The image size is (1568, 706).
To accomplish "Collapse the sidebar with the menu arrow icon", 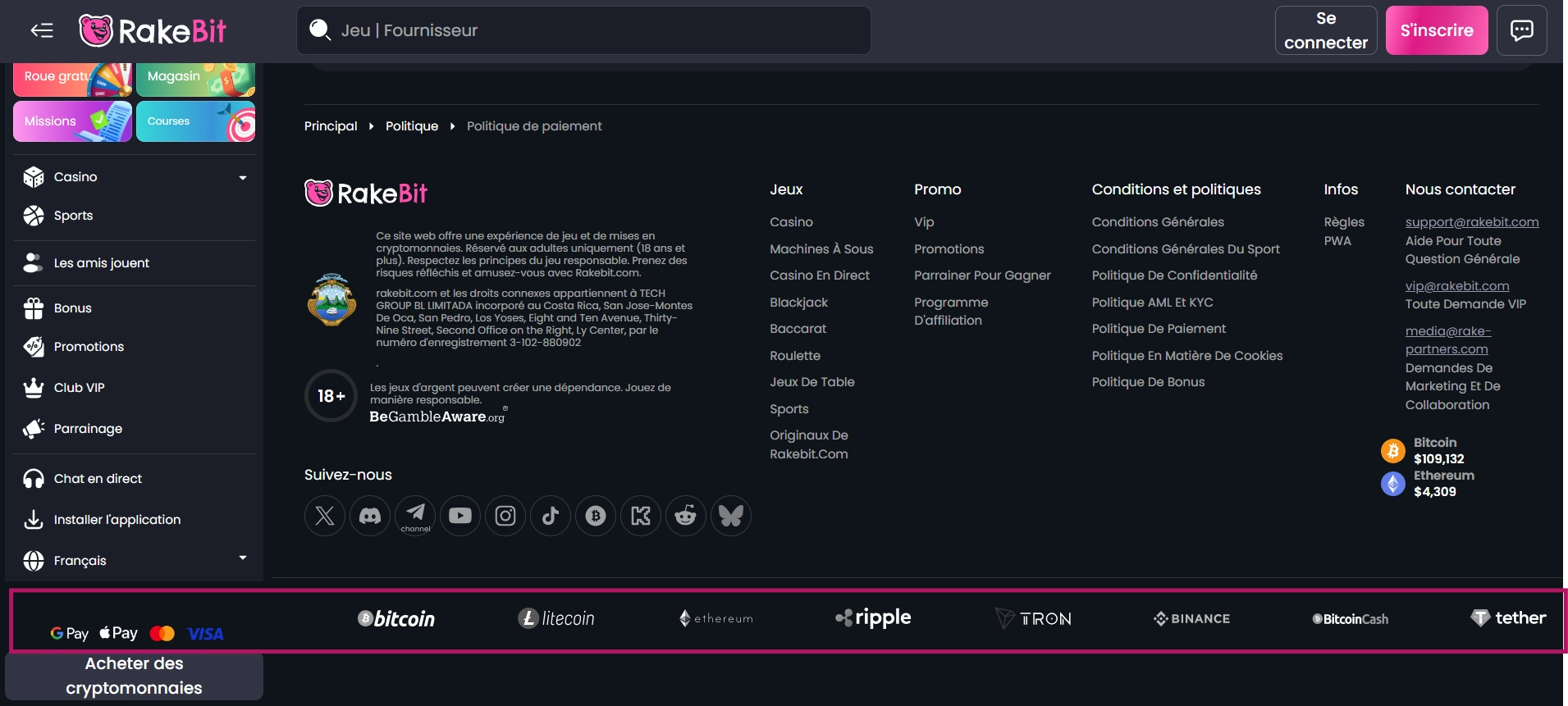I will tap(42, 30).
